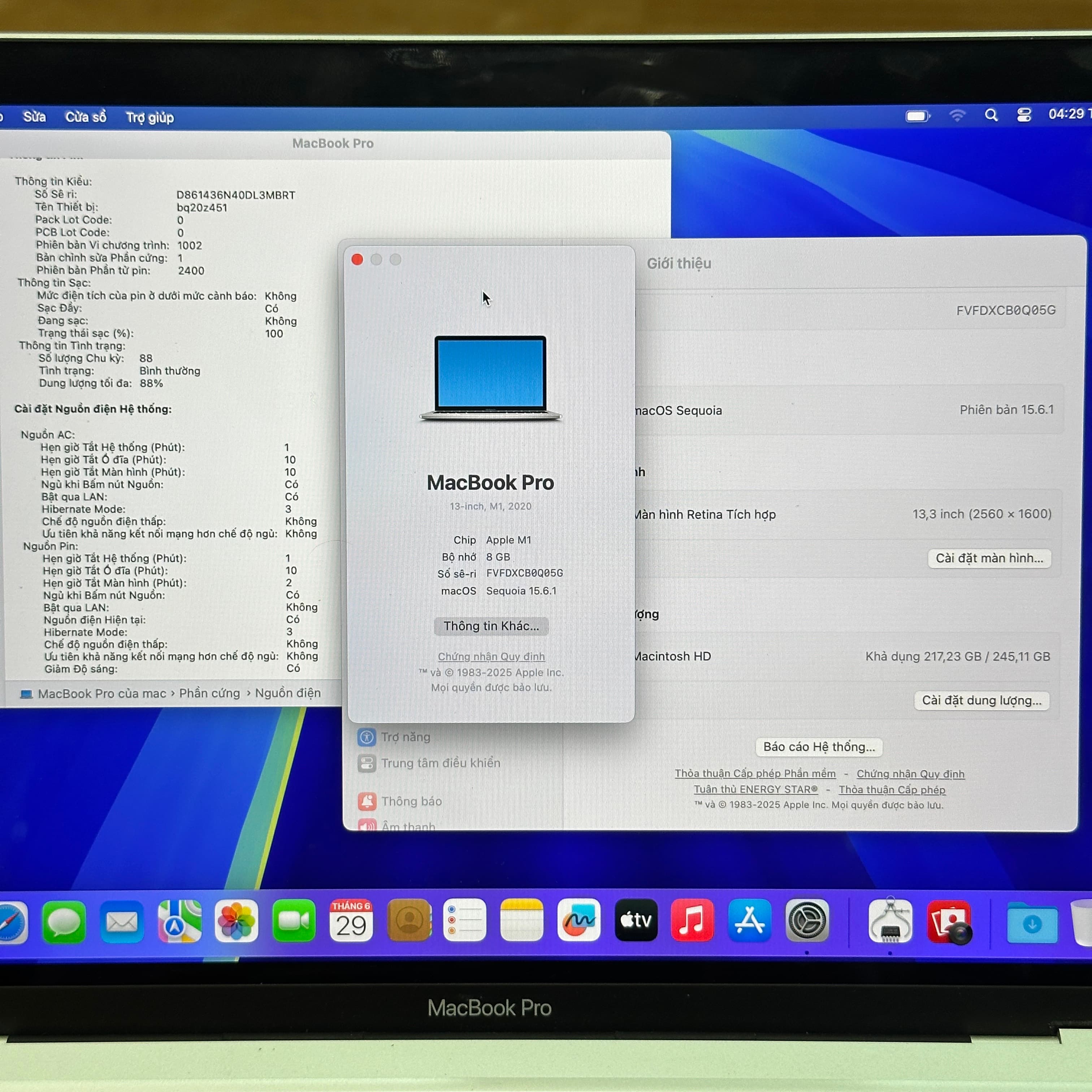
Task: Launch Music app from the Dock
Action: tap(692, 921)
